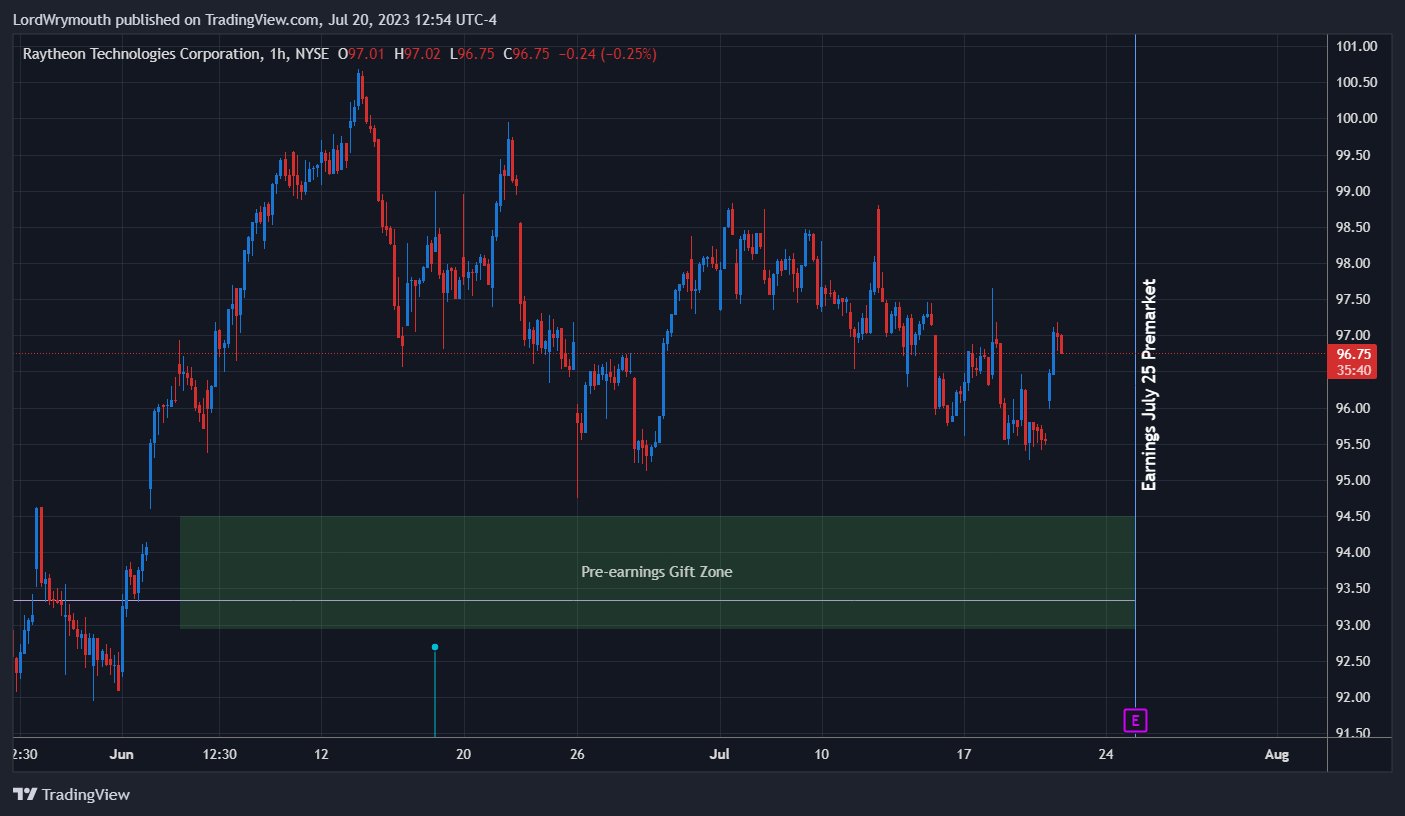This screenshot has width=1405, height=816.
Task: Click the Raytheon Technologies Corporation symbol title
Action: (141, 54)
